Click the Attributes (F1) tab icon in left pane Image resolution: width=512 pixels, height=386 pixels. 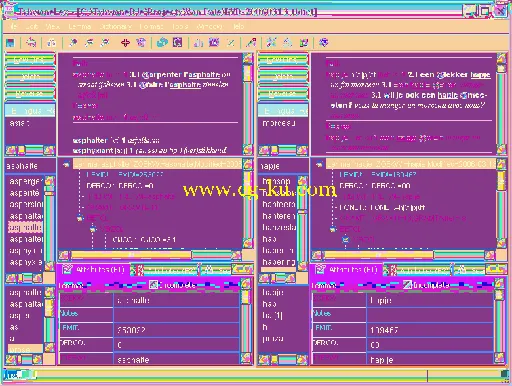pyautogui.click(x=67, y=269)
